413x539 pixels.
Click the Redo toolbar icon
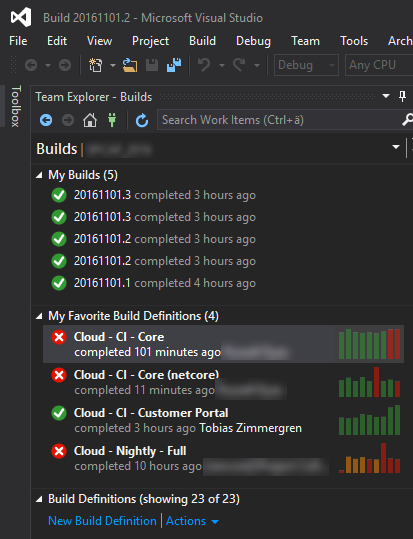click(239, 65)
